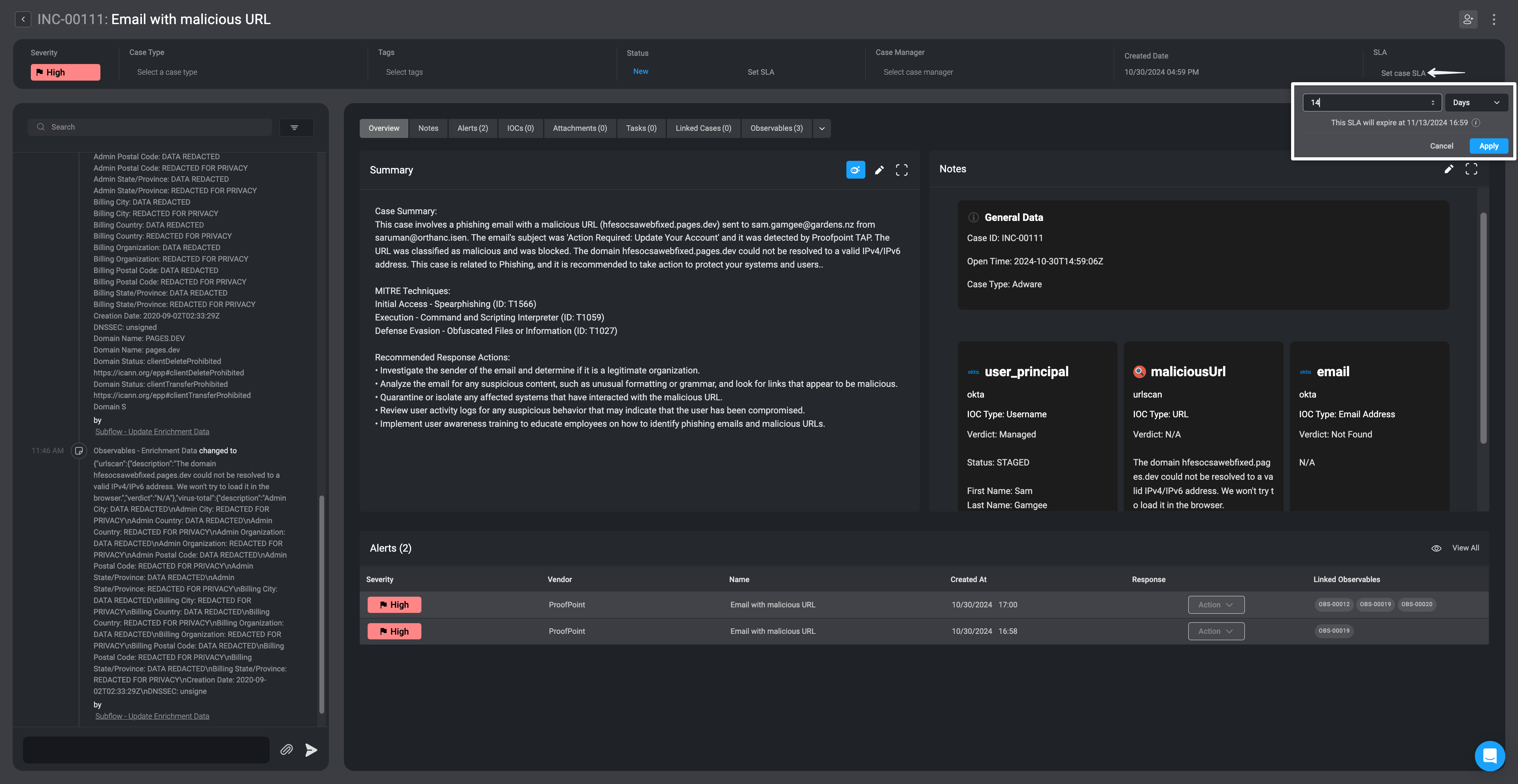Viewport: 1518px width, 784px height.
Task: Click the okta icon beside email
Action: coord(1305,372)
